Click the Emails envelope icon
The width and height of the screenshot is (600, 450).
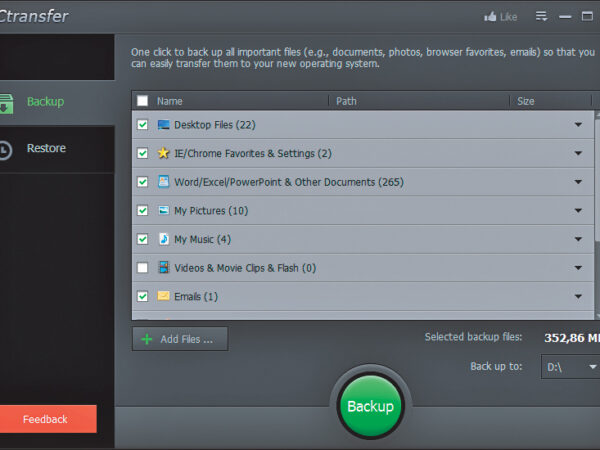[x=164, y=297]
